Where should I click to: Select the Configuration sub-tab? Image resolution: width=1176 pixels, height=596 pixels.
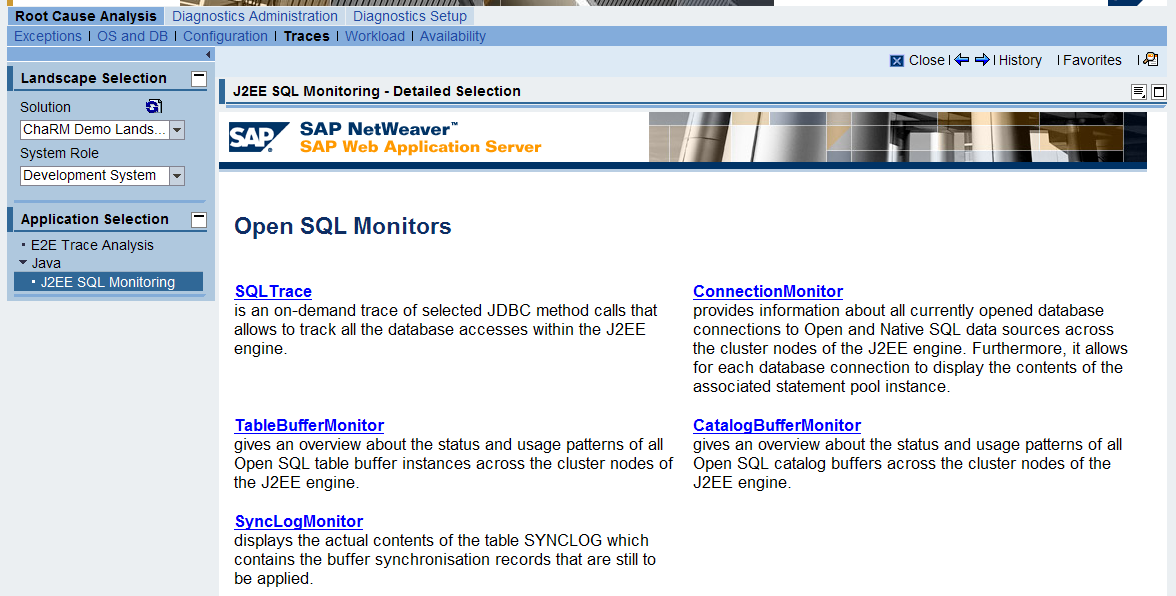(225, 36)
